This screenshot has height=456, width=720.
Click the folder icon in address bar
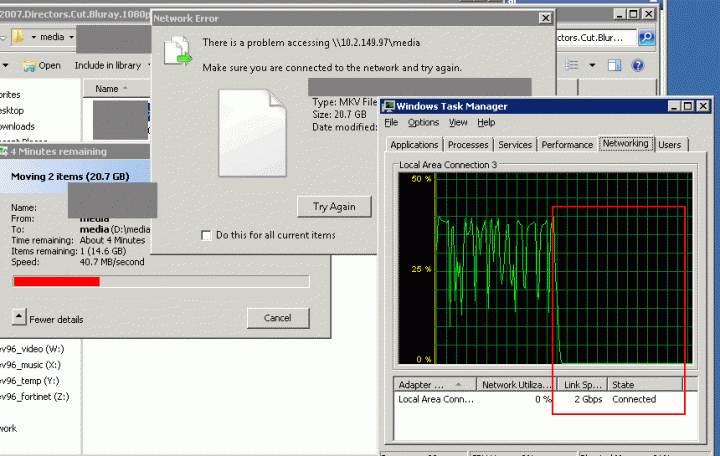pos(19,37)
